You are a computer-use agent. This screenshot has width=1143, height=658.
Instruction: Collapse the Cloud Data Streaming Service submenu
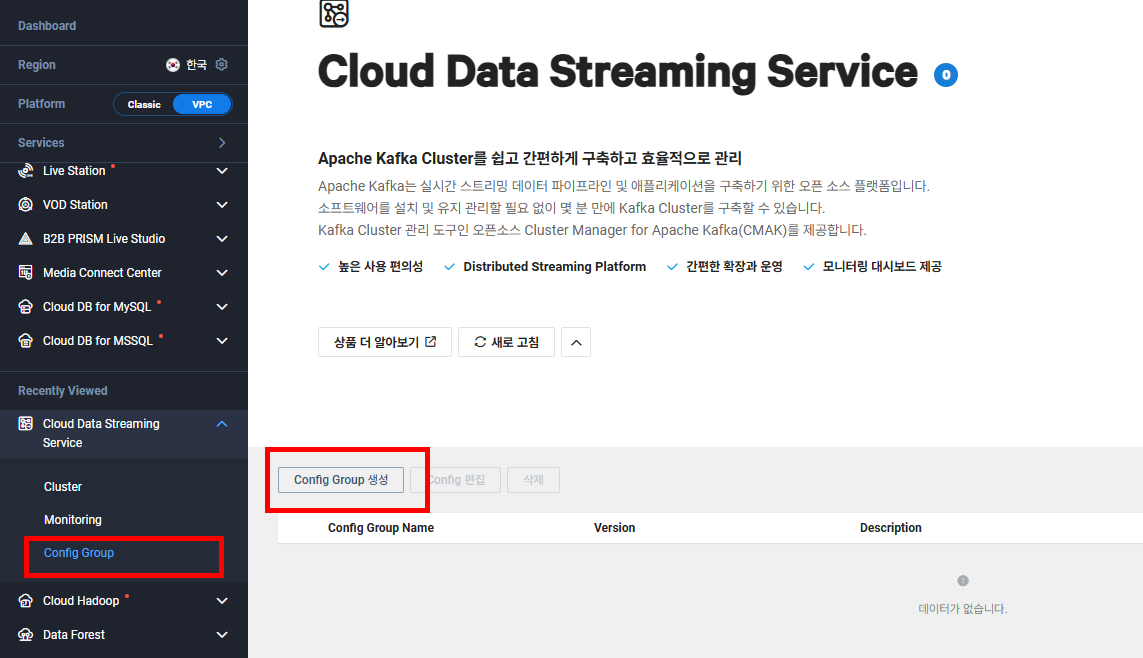tap(222, 423)
